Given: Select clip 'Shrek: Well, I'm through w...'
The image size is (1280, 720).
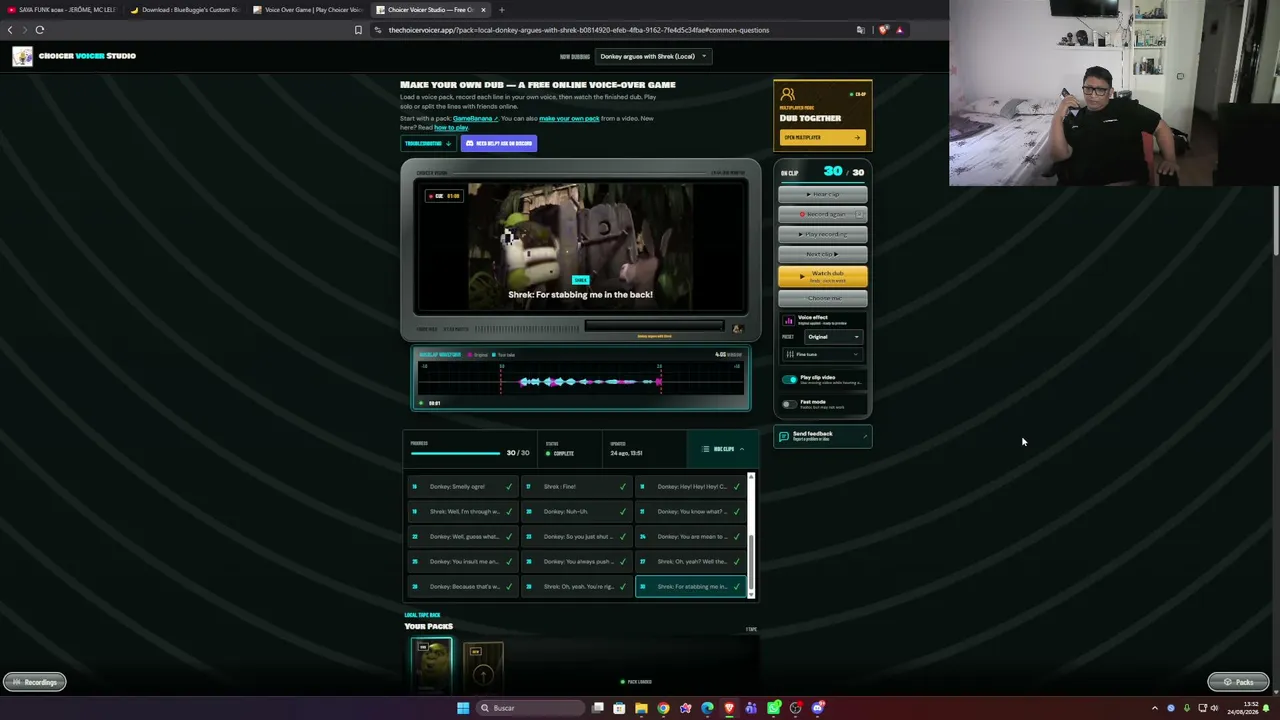Looking at the screenshot, I should pyautogui.click(x=464, y=512).
